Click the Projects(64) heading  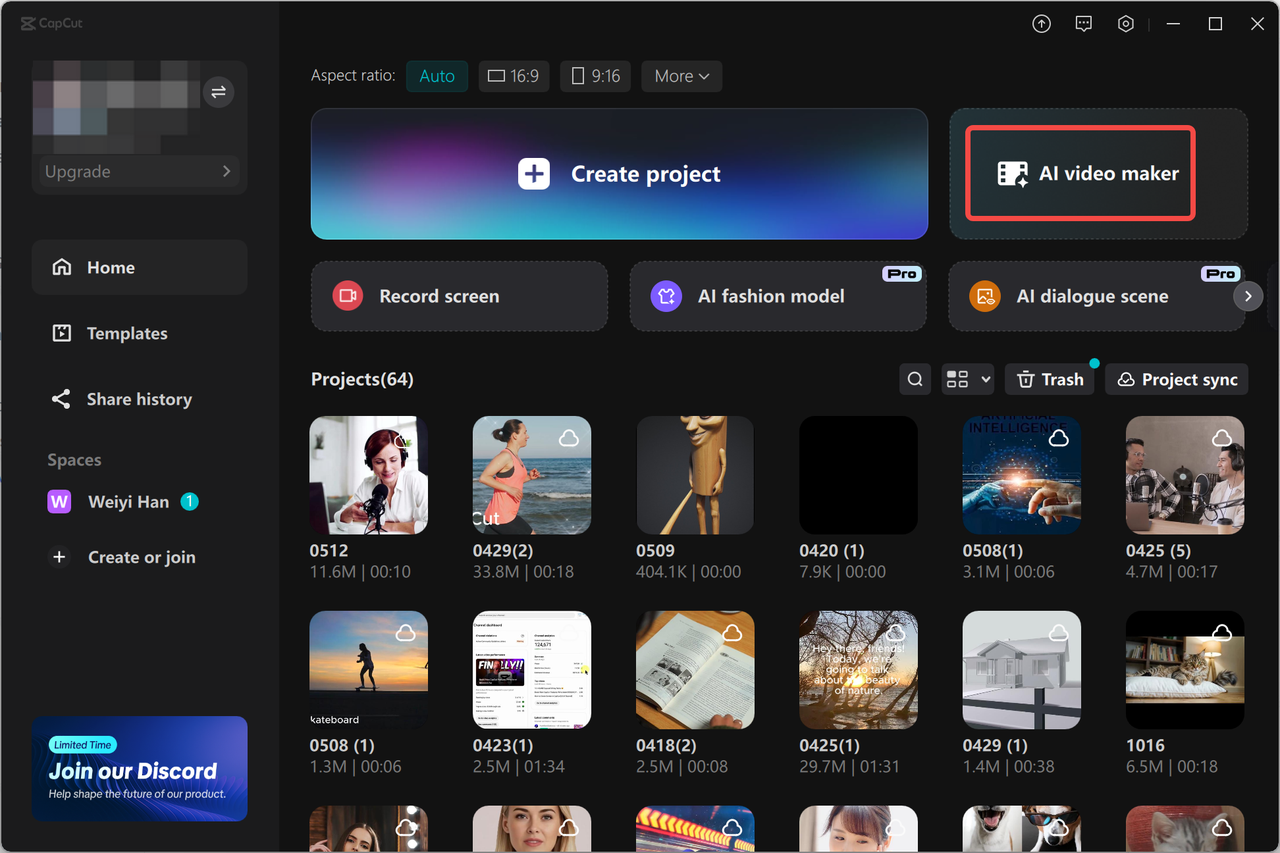point(362,379)
